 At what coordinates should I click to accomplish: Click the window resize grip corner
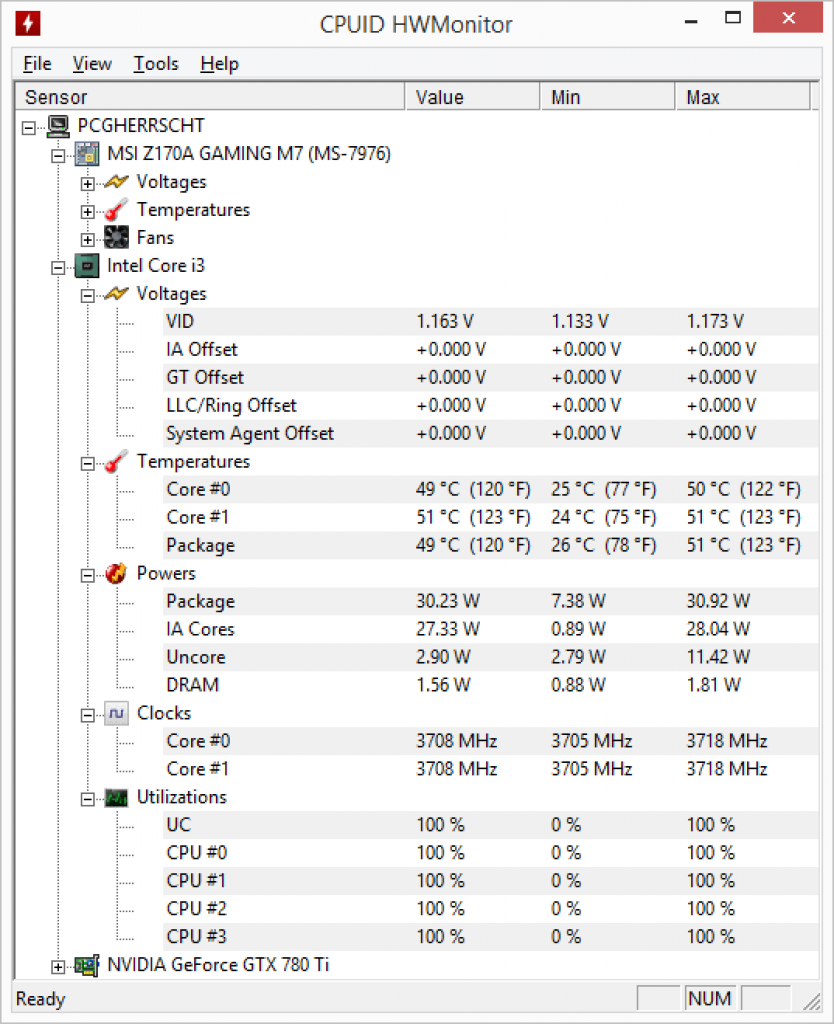click(x=812, y=1001)
